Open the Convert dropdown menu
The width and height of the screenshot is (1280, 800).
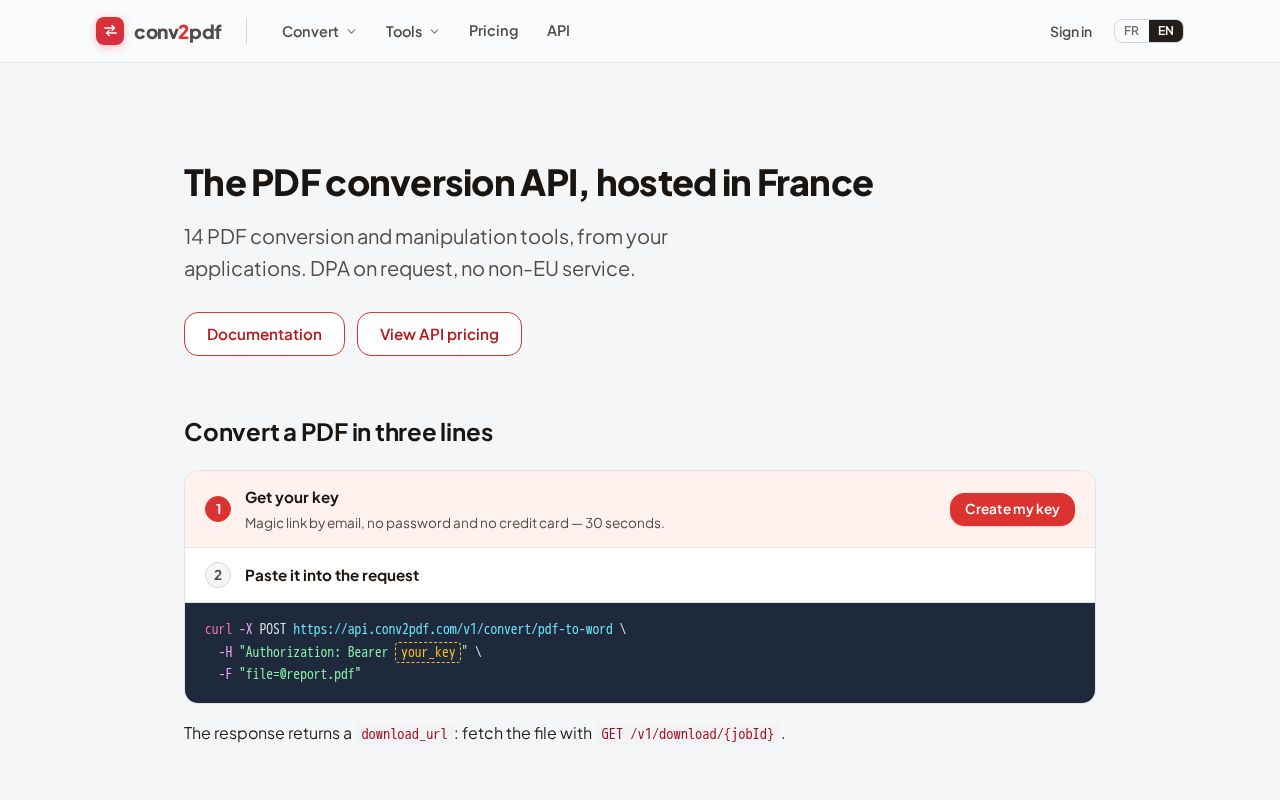click(x=319, y=31)
